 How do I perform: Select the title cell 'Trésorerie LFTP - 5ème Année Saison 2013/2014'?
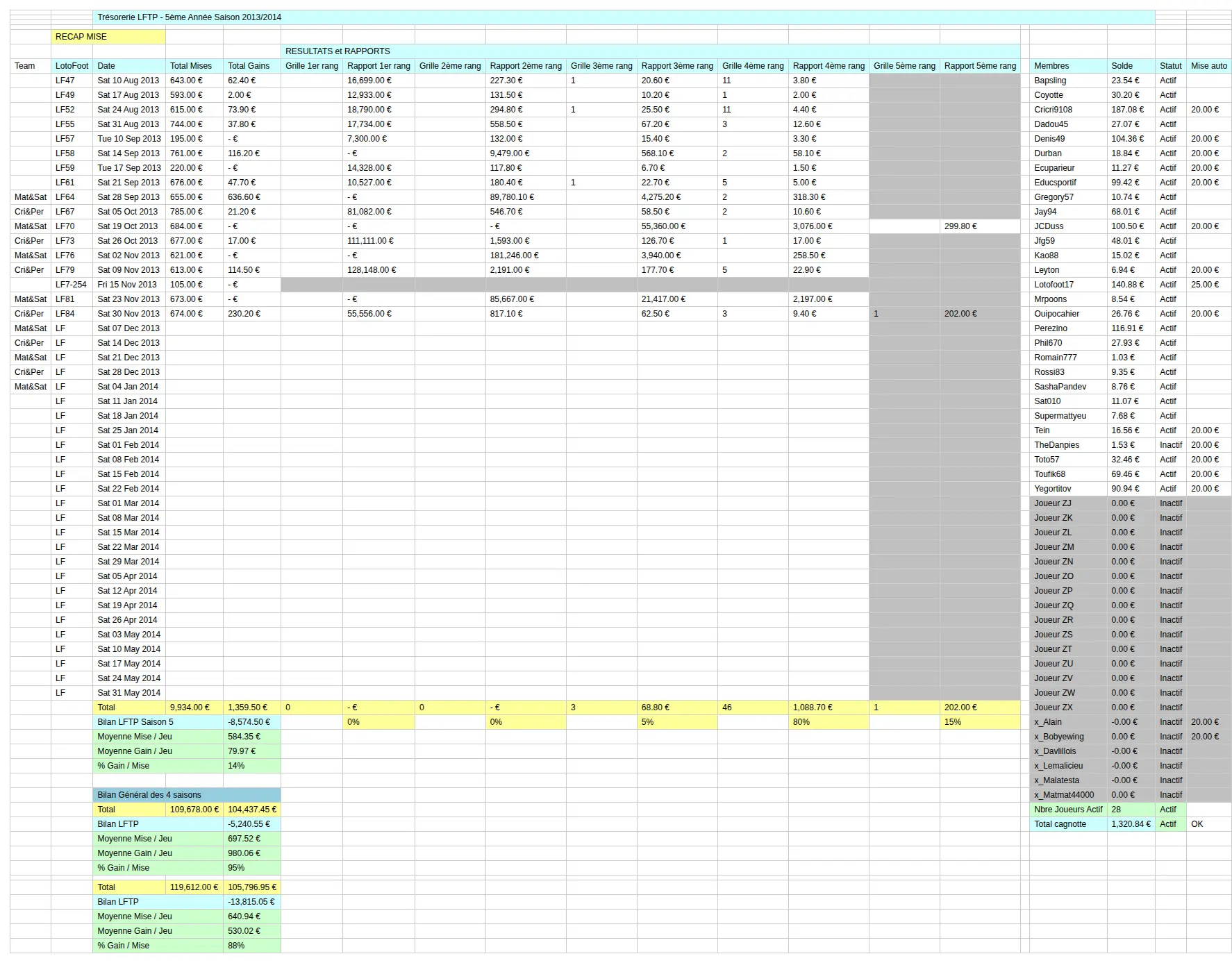624,17
